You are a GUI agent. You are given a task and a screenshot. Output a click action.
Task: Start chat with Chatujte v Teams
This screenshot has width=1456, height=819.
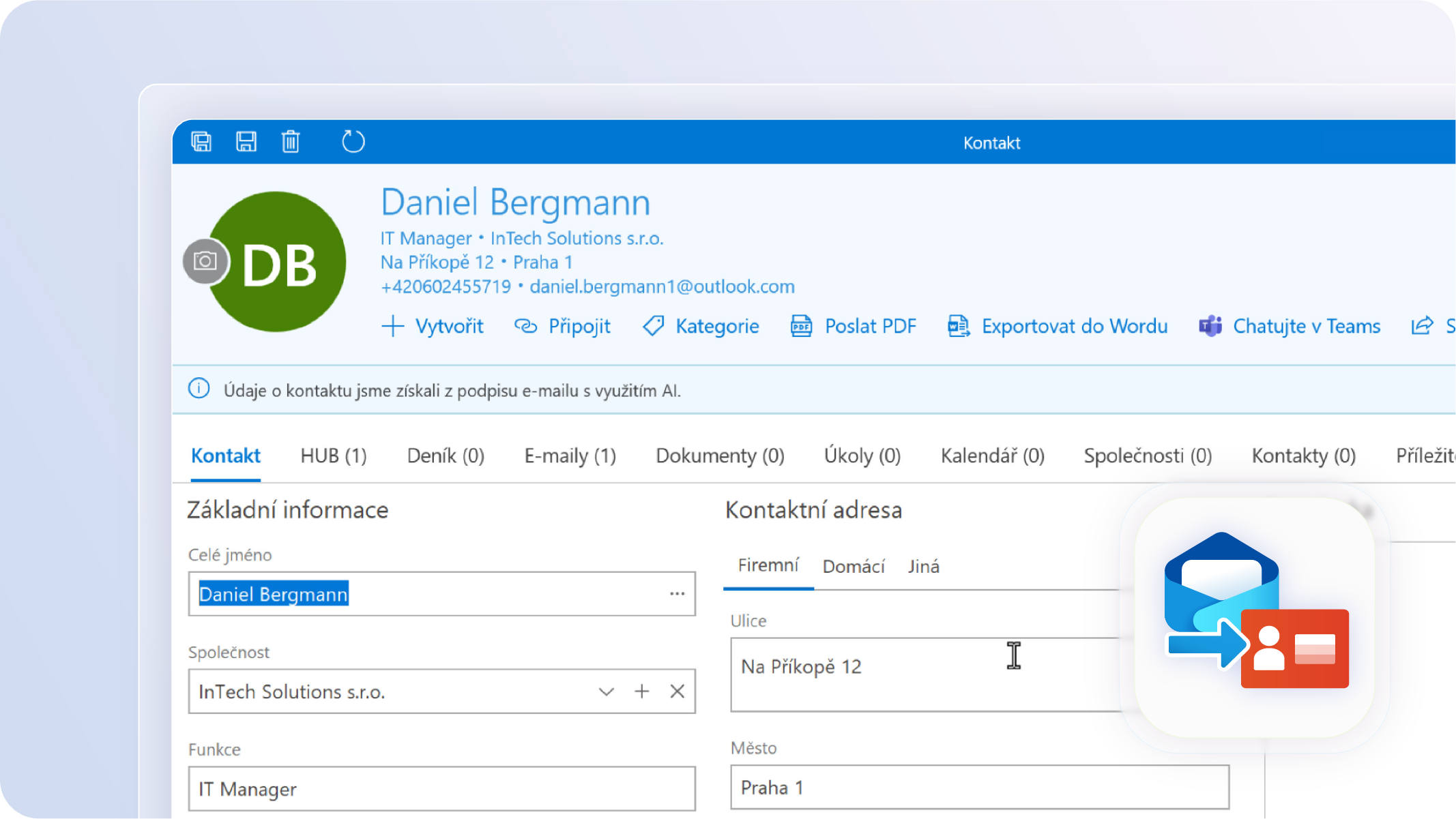(1290, 326)
